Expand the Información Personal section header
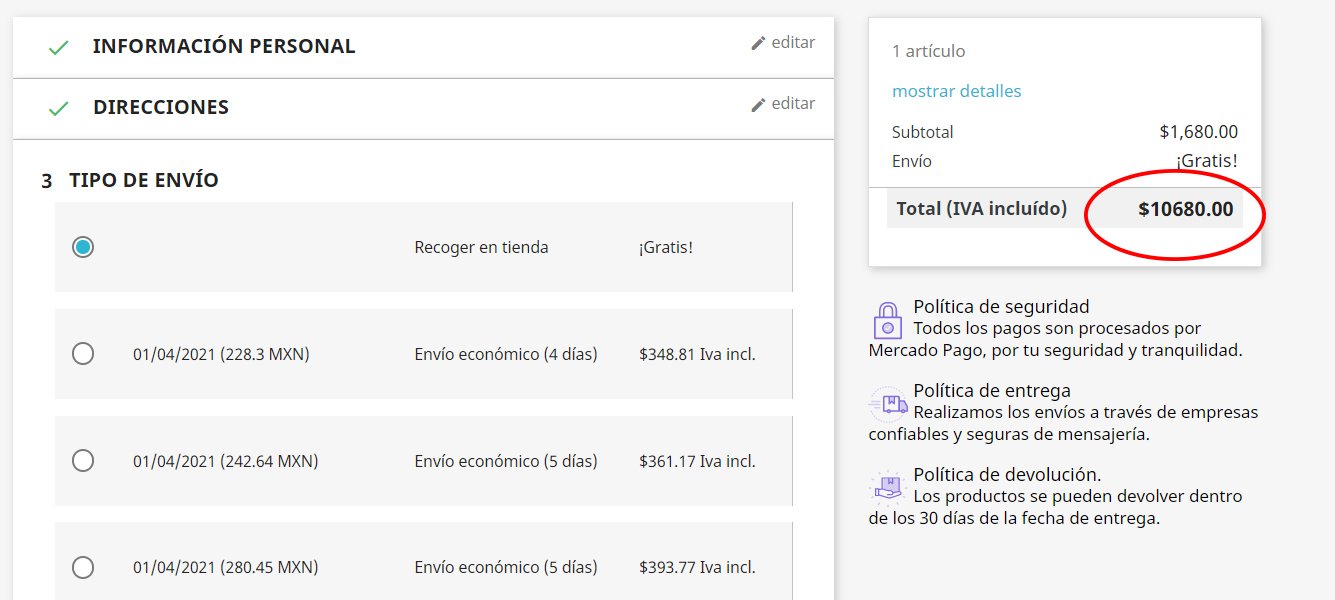Image resolution: width=1335 pixels, height=600 pixels. 223,46
